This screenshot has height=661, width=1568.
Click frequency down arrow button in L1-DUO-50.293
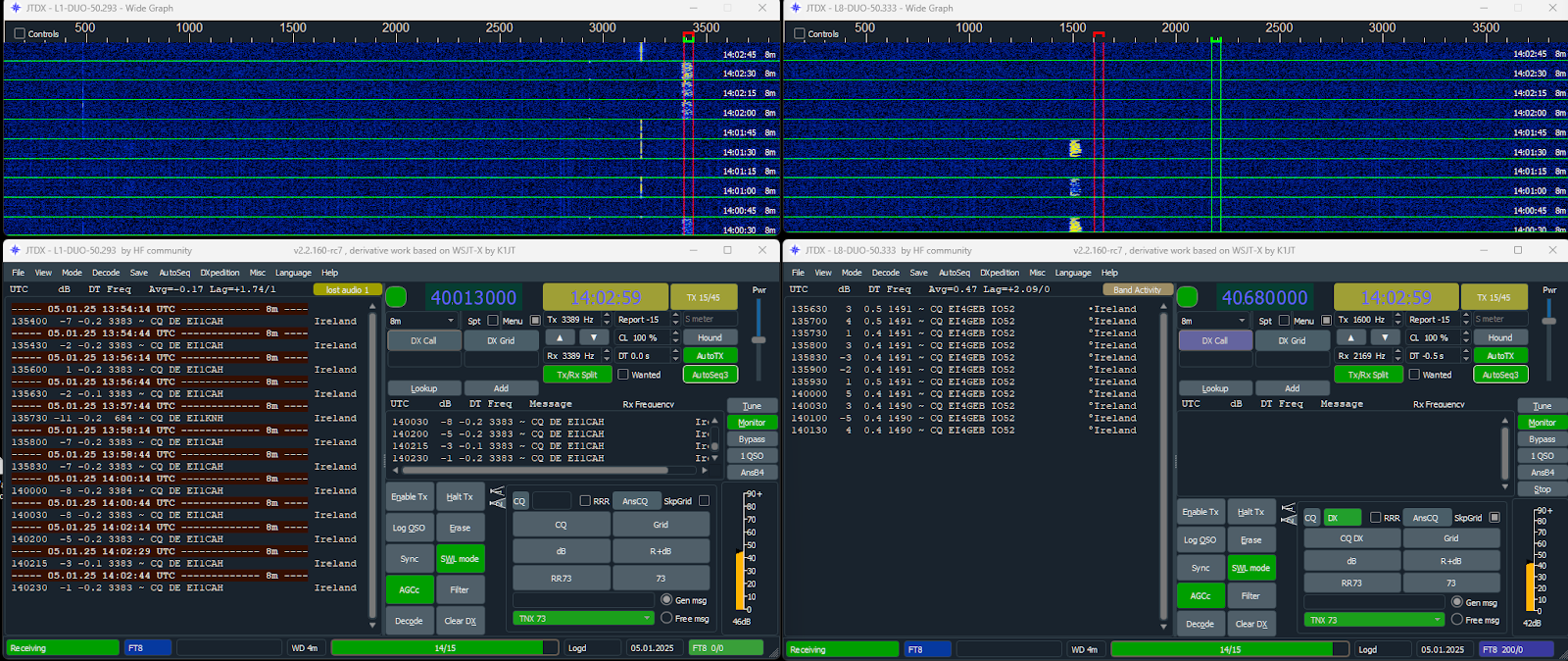pos(594,337)
